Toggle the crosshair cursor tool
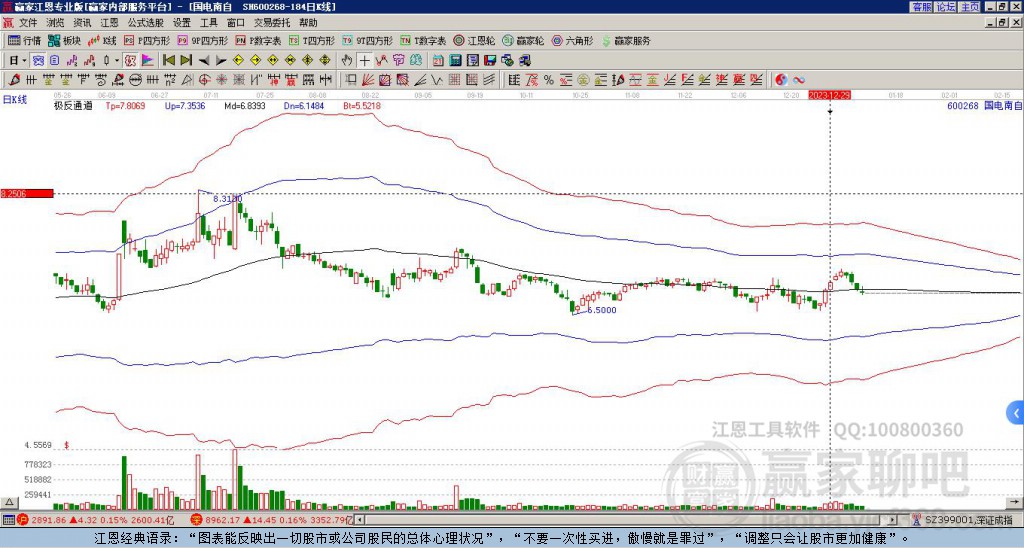Image resolution: width=1024 pixels, height=548 pixels. (x=364, y=61)
